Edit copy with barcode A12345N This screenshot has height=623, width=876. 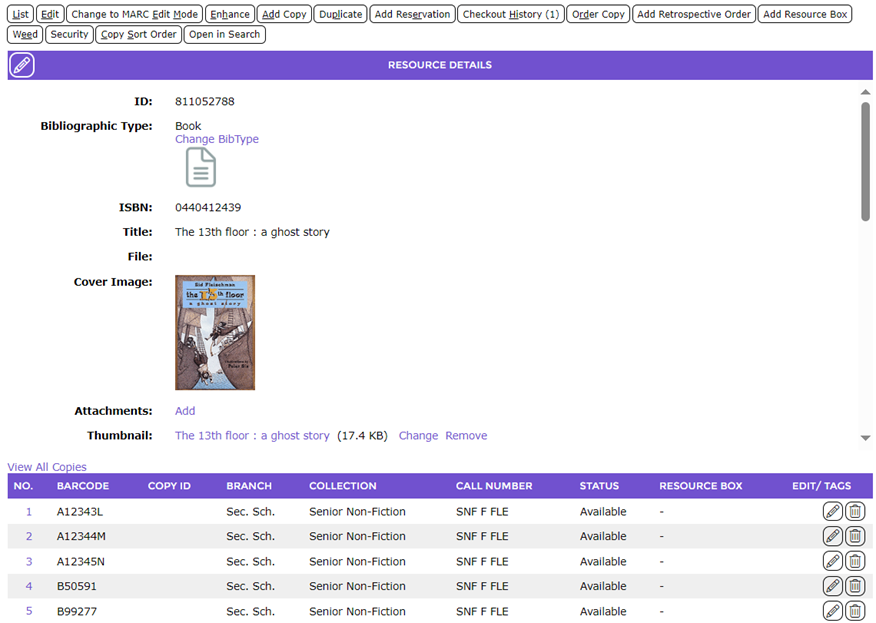point(832,561)
